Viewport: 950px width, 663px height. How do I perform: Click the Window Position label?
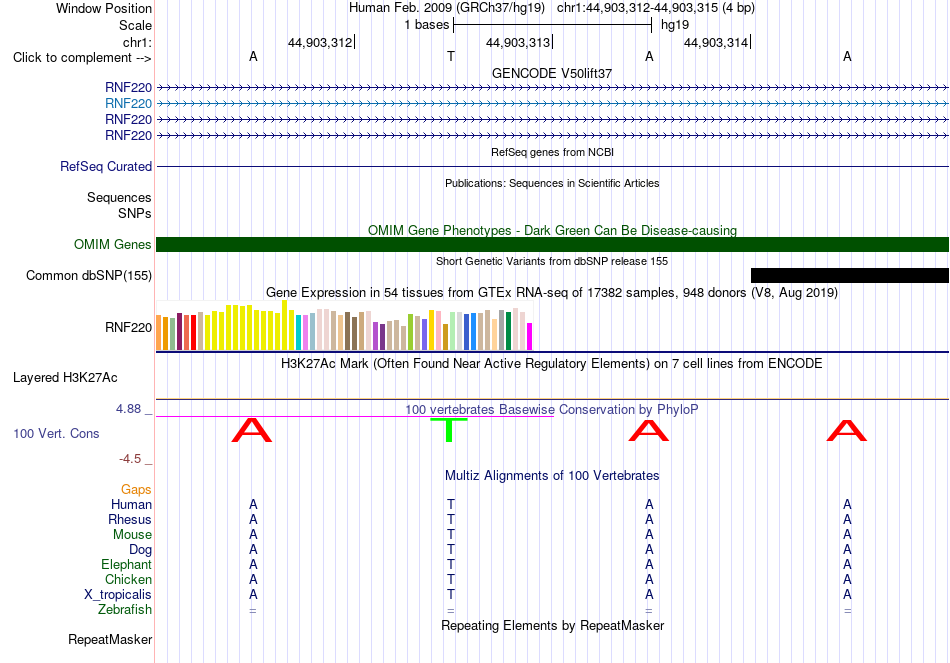point(104,8)
